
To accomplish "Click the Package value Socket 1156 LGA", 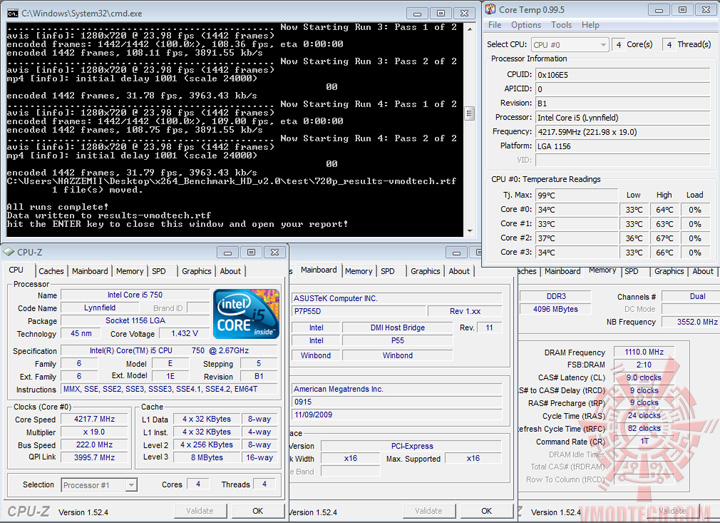I will (x=135, y=321).
